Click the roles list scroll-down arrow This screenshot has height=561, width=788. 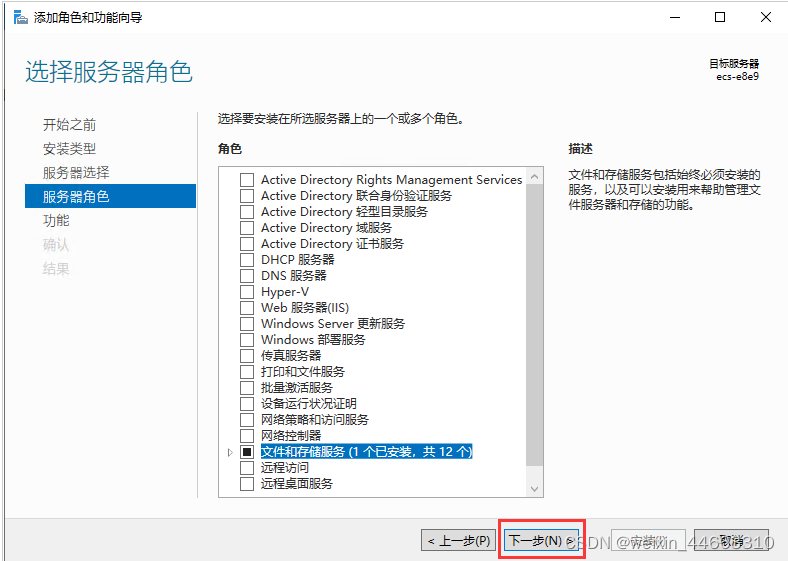tap(534, 488)
